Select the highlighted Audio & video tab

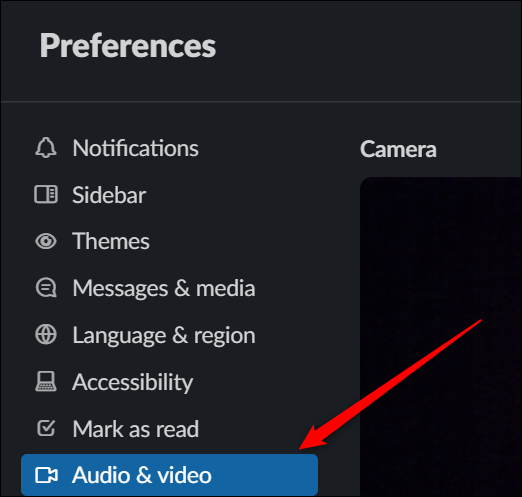(x=169, y=475)
